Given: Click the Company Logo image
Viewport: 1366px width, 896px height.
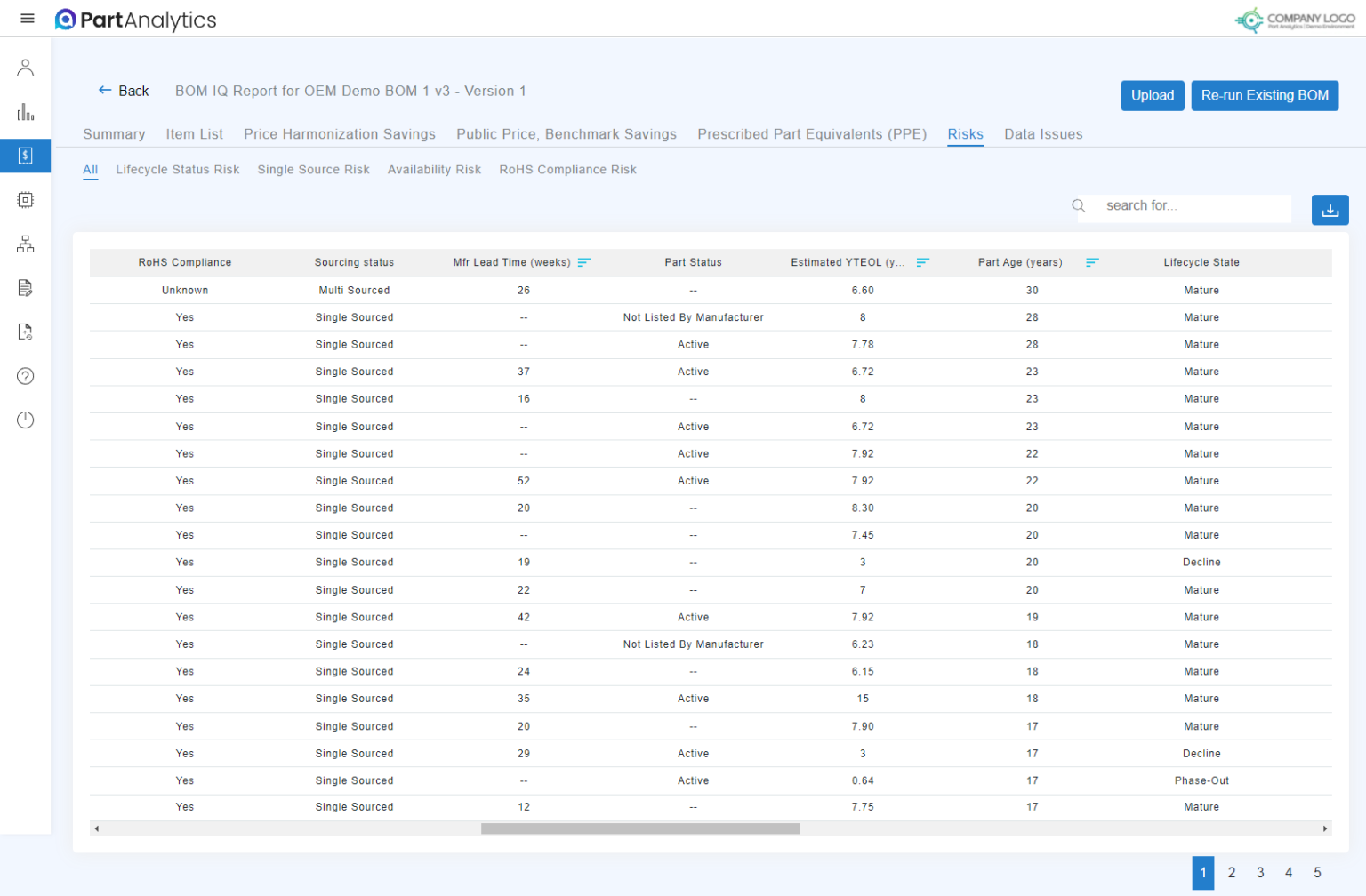Looking at the screenshot, I should pyautogui.click(x=1295, y=20).
